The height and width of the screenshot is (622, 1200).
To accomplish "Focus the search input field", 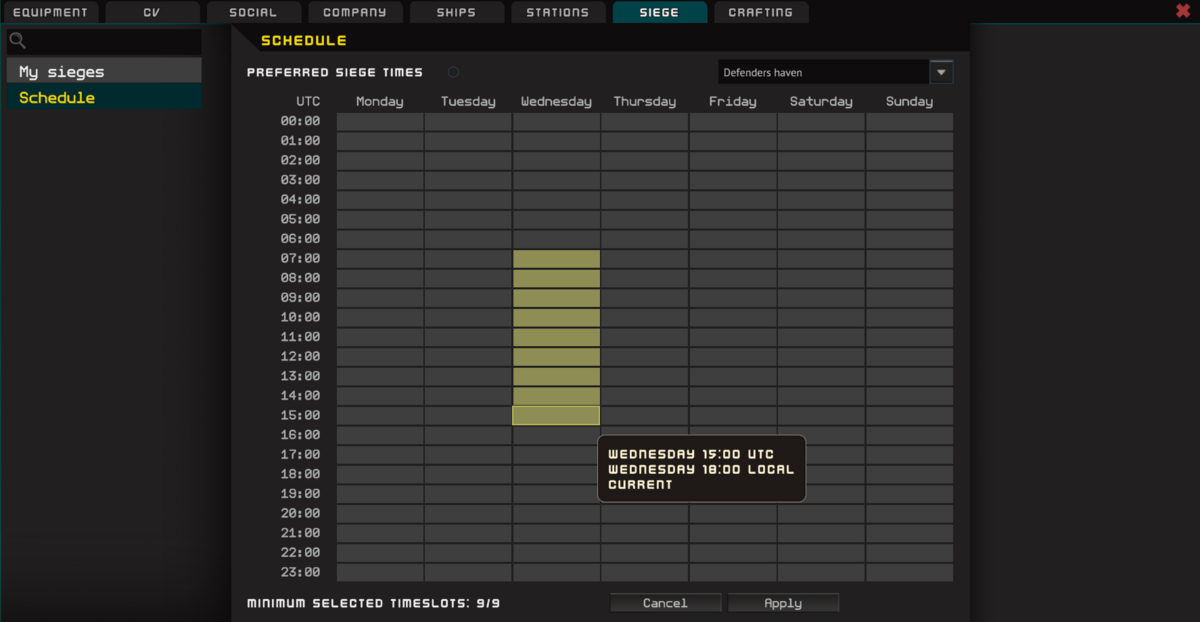I will (x=115, y=42).
